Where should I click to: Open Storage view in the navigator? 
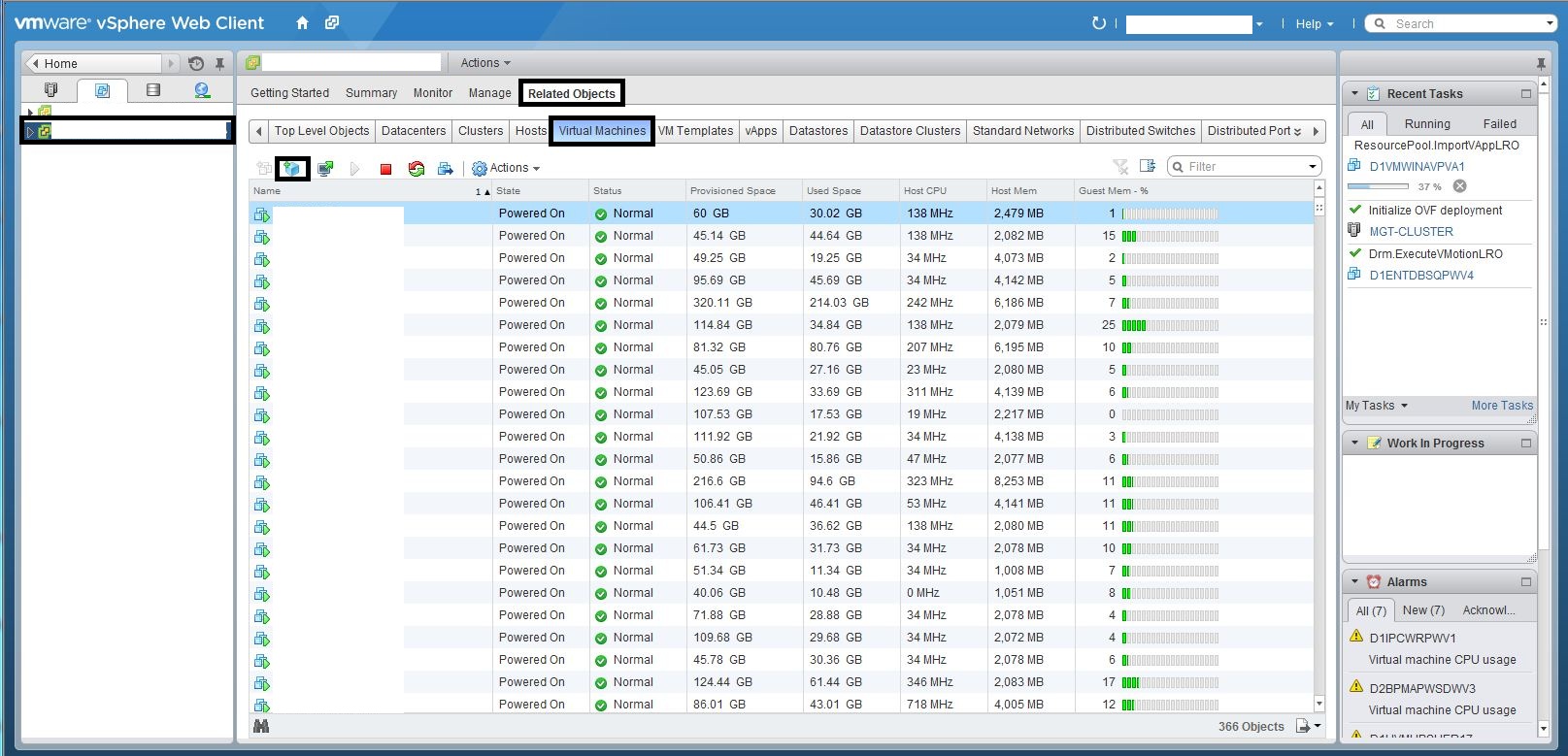tap(152, 90)
